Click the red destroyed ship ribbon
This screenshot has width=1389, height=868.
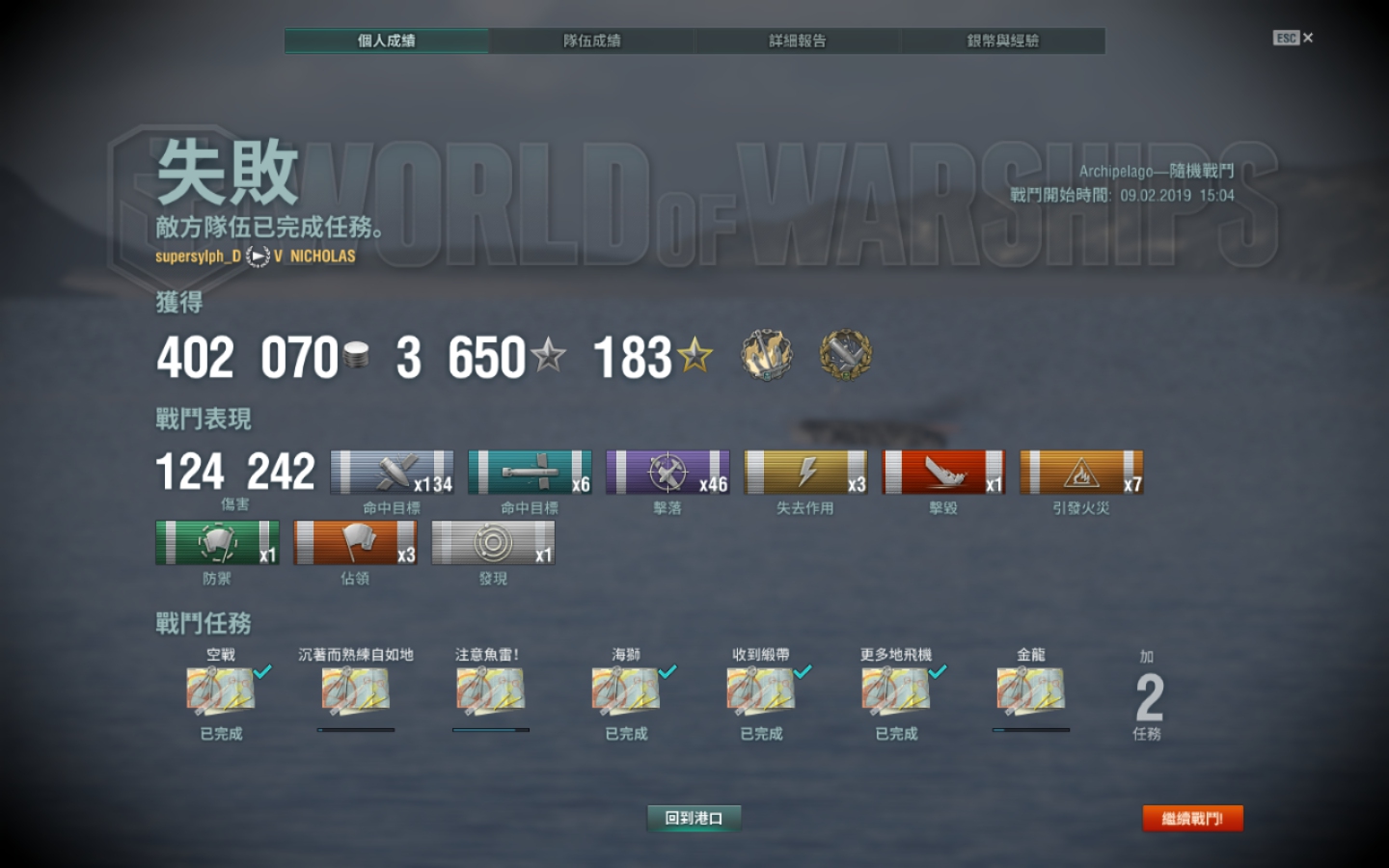coord(943,473)
